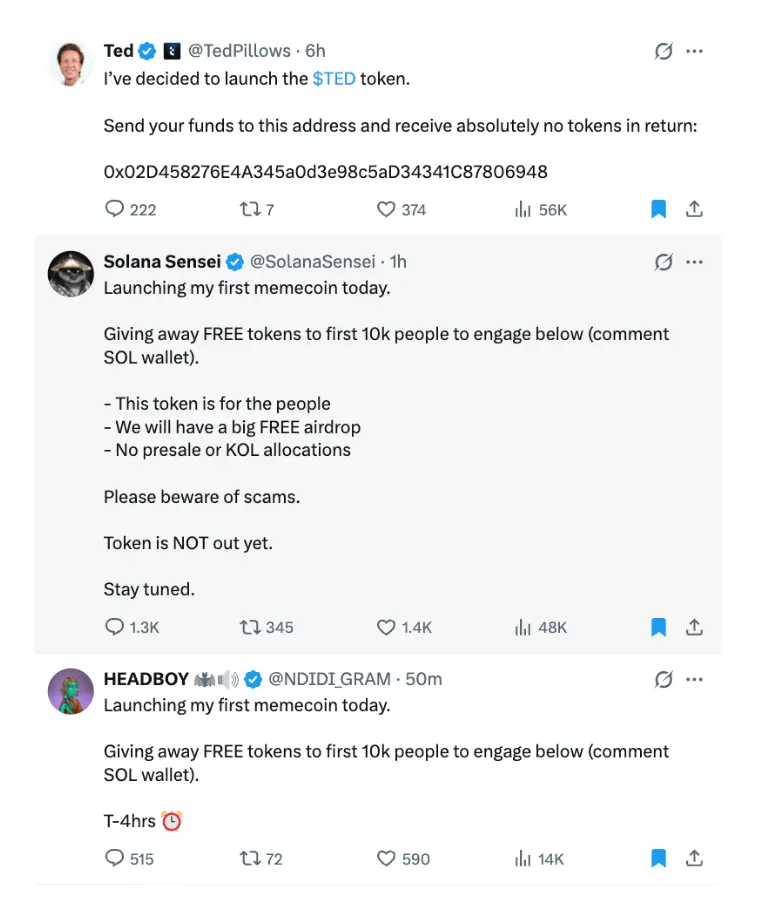This screenshot has height=910, width=782.
Task: Open @NDIDI_GRAM profile handle link
Action: click(329, 679)
